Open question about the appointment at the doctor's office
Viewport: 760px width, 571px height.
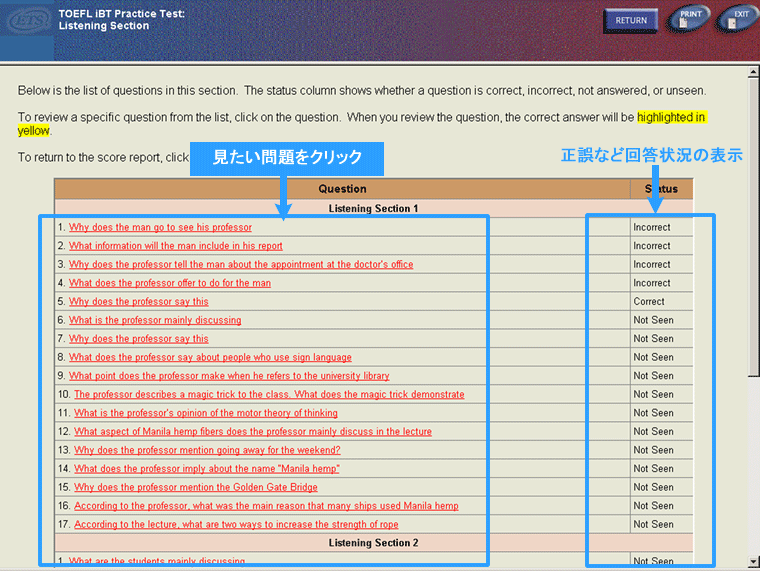click(x=241, y=264)
